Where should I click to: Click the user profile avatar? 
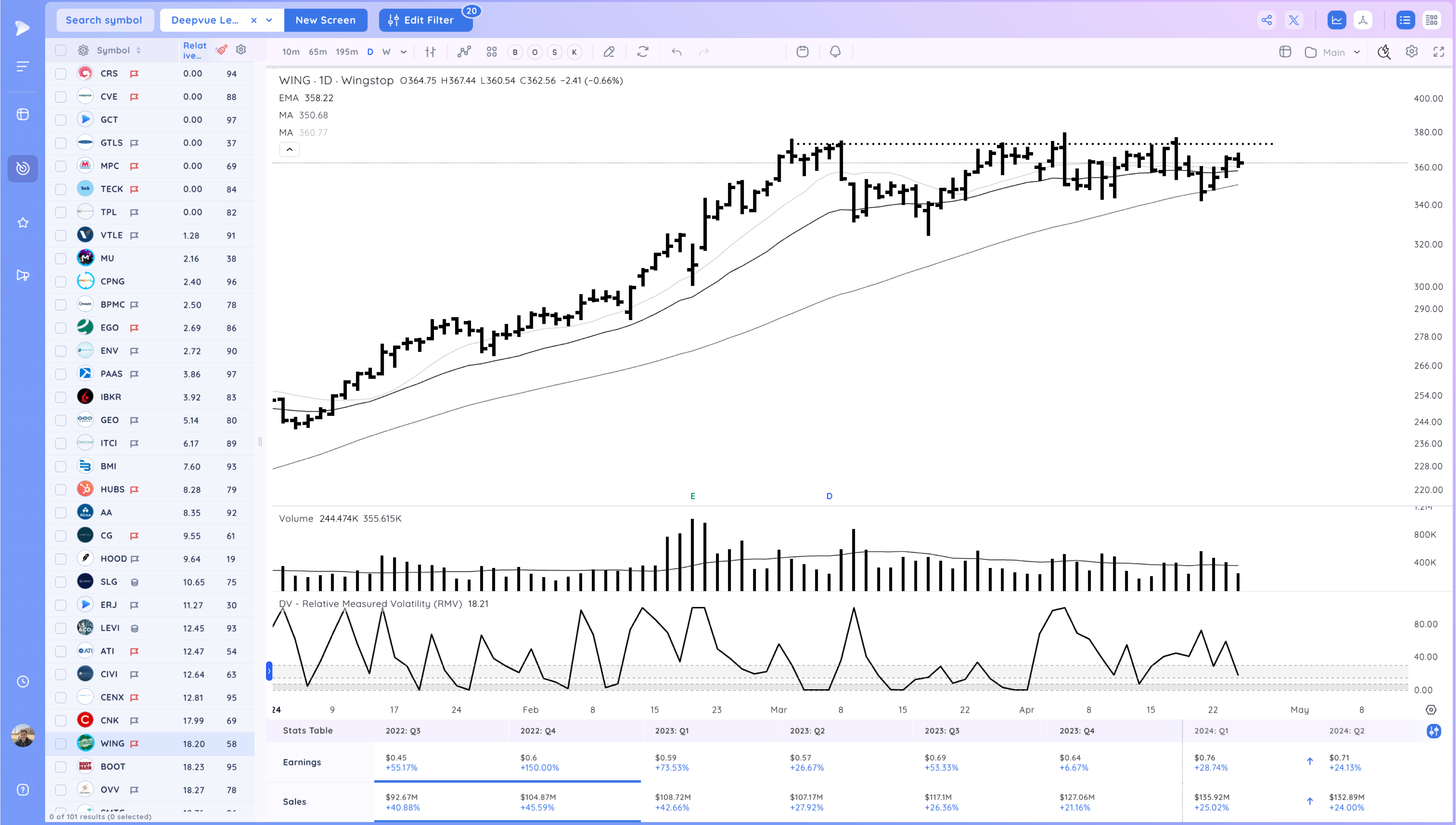(23, 735)
